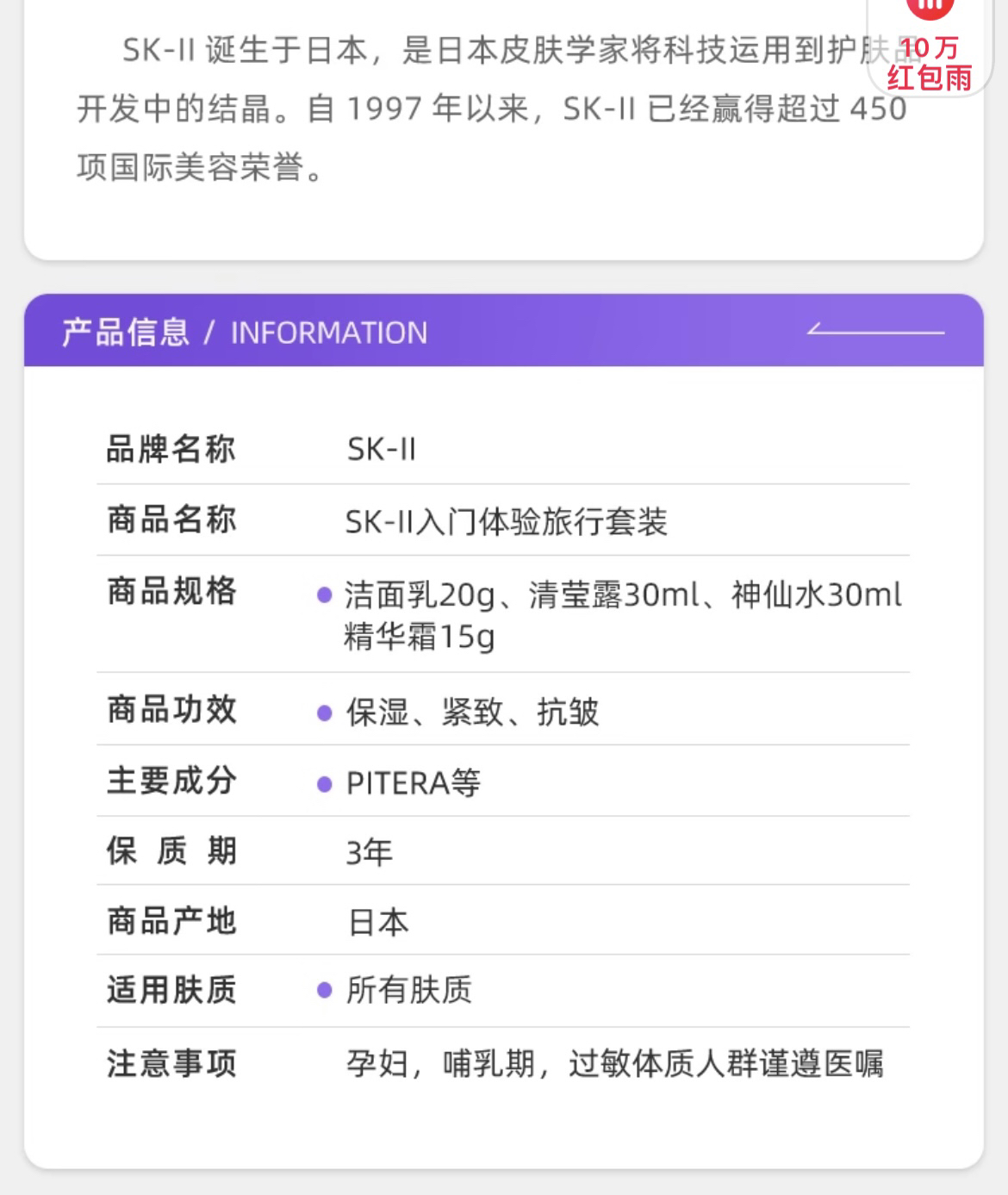The height and width of the screenshot is (1195, 1008).
Task: Click product name SK-II入门体验旅行套装
Action: tap(506, 521)
